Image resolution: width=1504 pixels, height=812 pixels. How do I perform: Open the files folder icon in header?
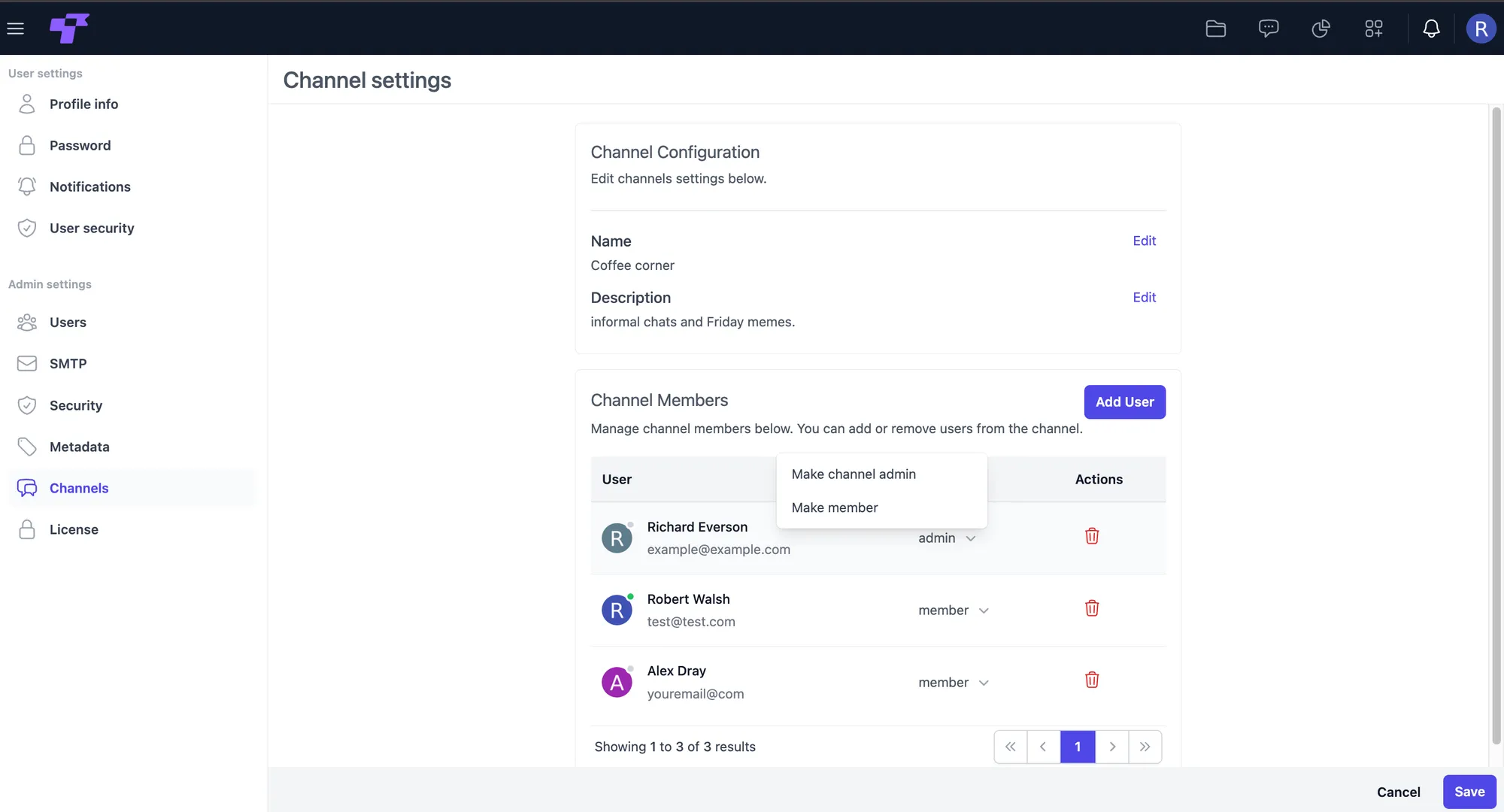coord(1216,29)
